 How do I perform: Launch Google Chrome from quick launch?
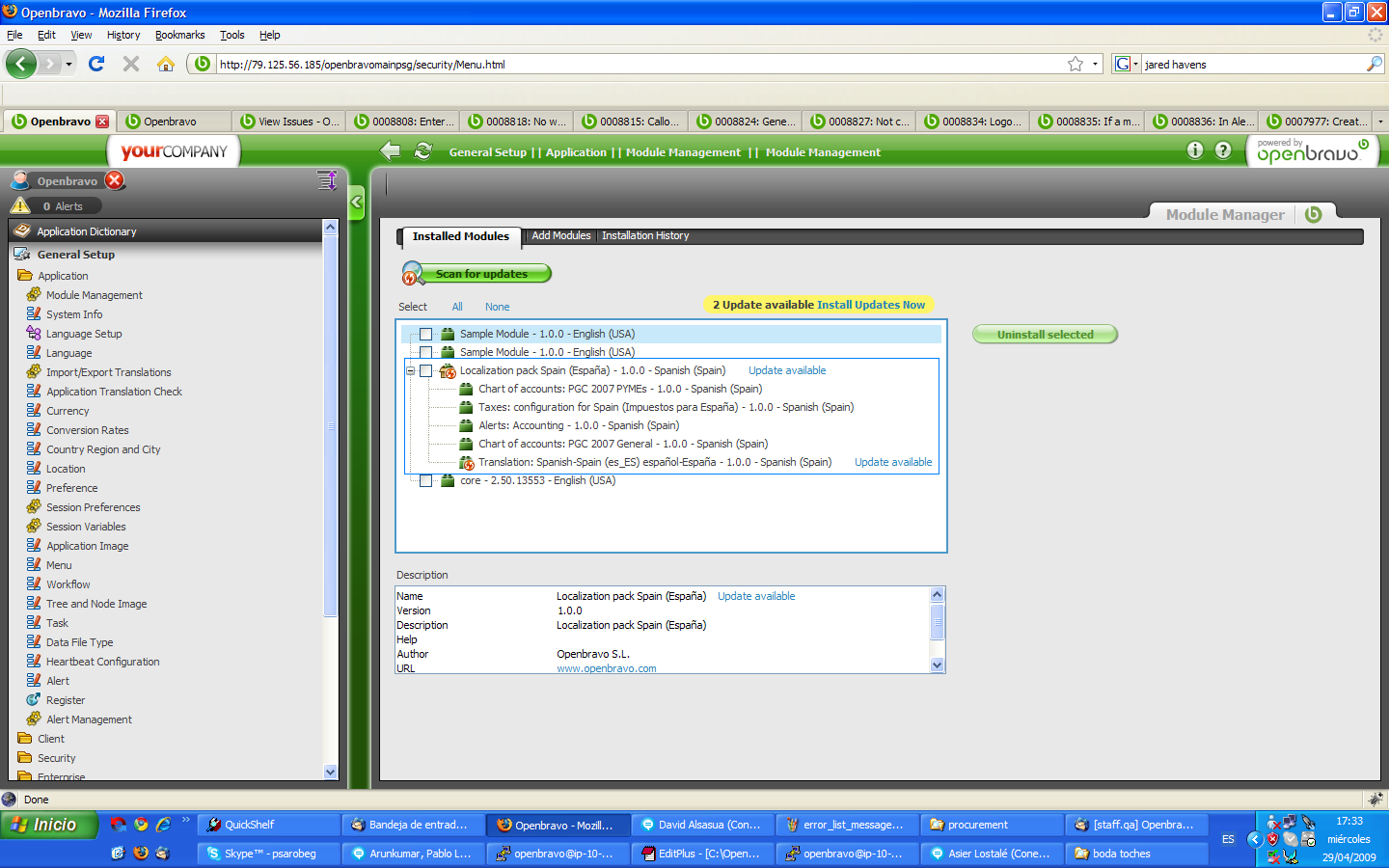click(x=142, y=825)
